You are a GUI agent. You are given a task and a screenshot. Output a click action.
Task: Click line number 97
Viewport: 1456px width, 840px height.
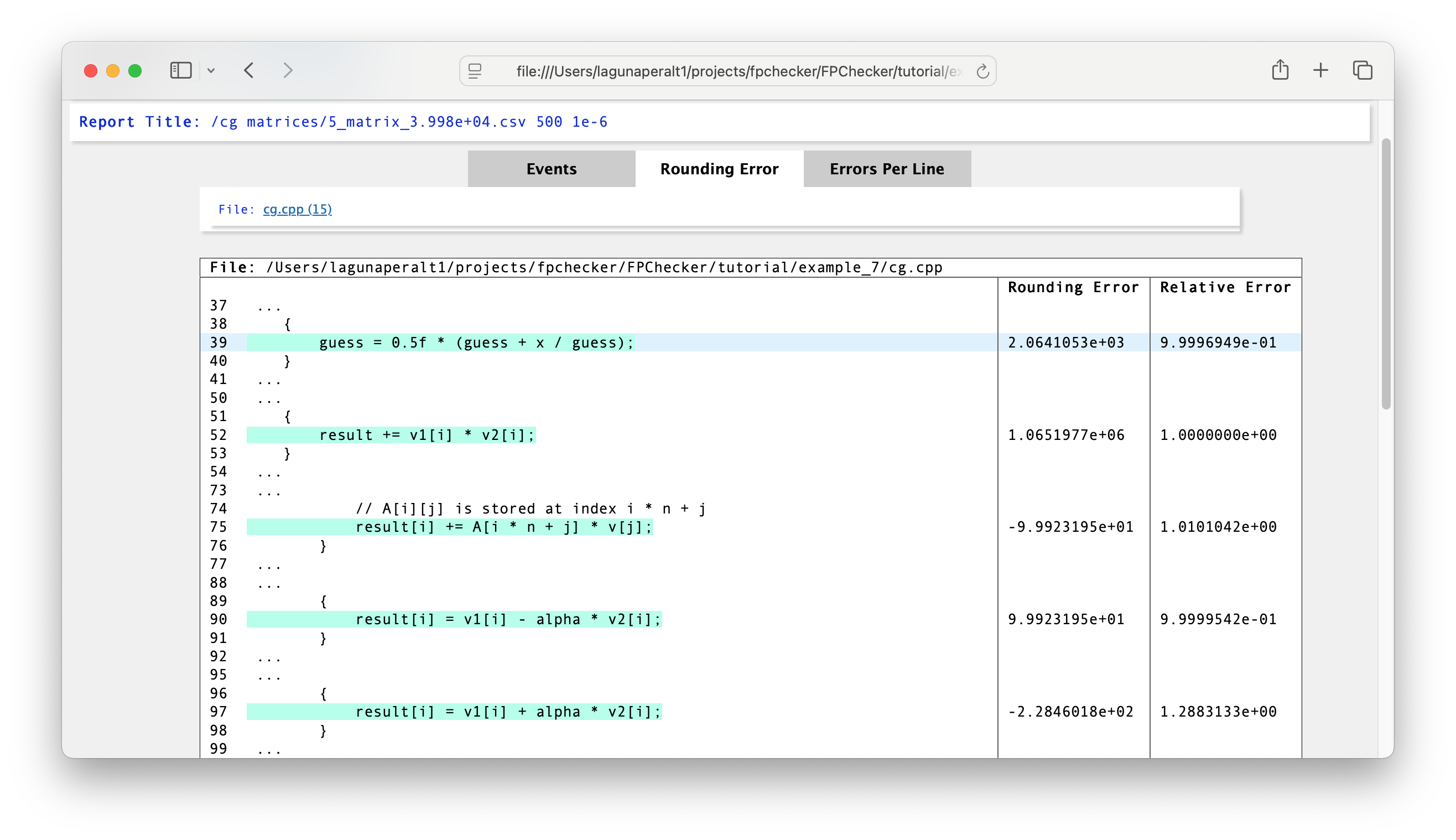[218, 712]
